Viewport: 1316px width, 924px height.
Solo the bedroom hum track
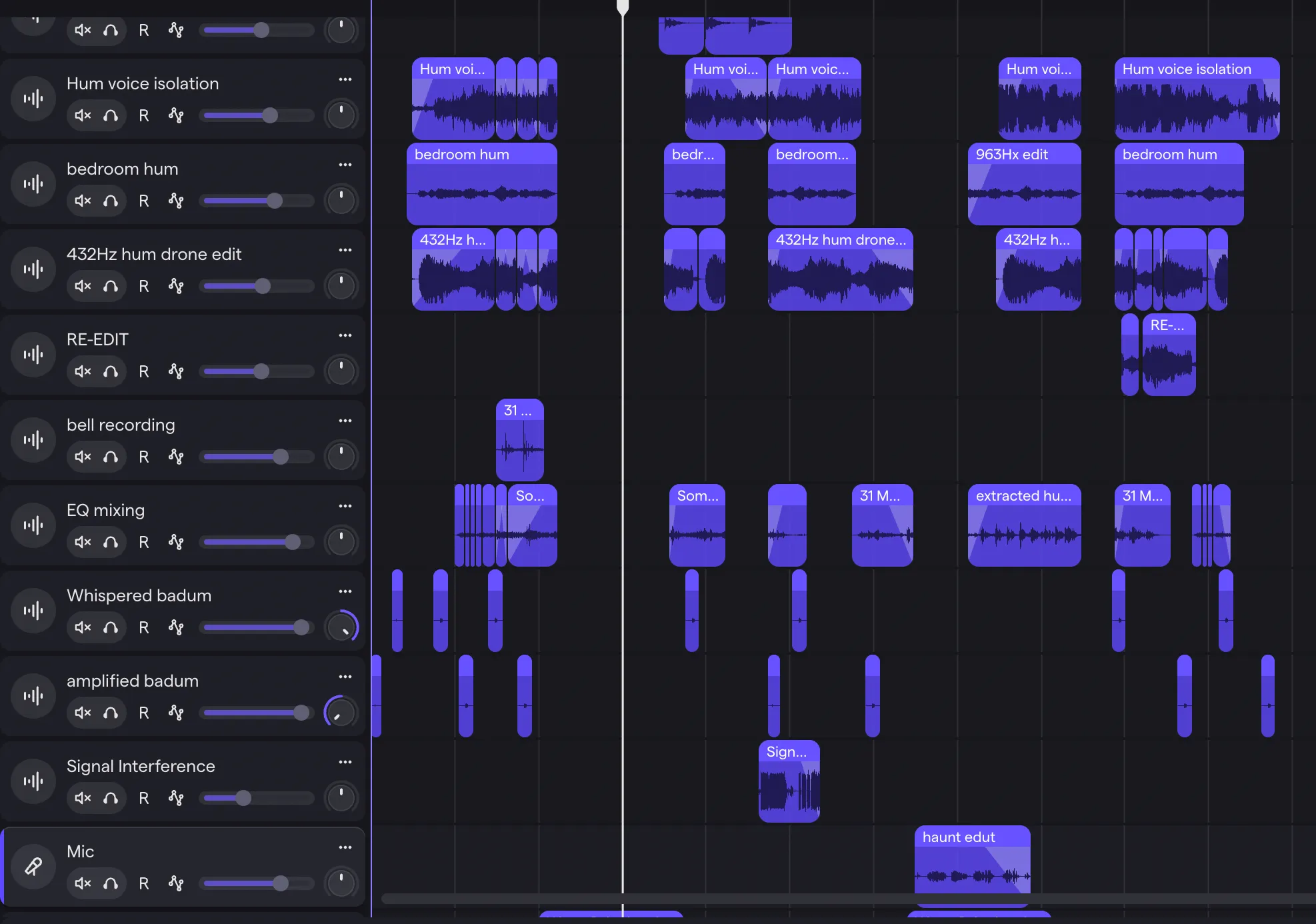pyautogui.click(x=111, y=201)
